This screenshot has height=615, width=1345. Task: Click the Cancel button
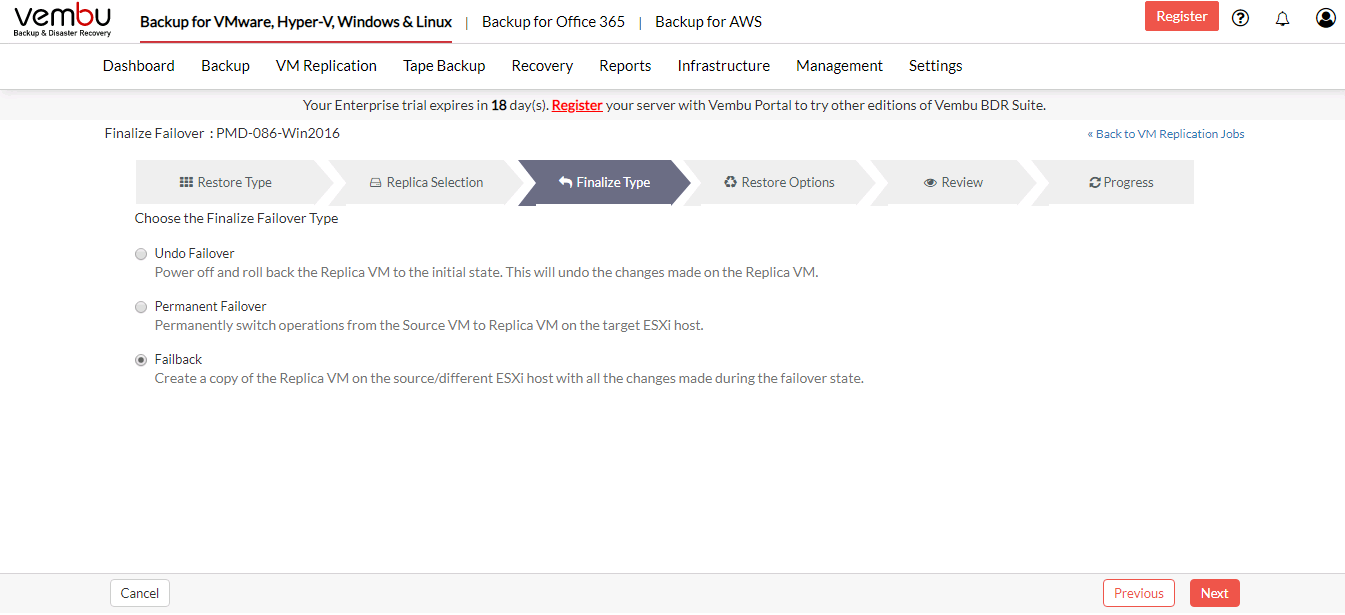[x=140, y=593]
